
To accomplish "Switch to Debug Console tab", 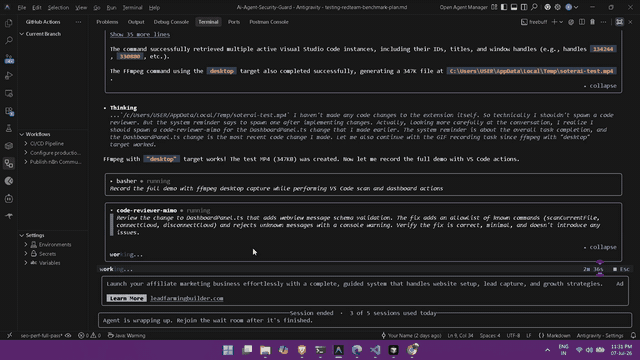I will coord(171,22).
